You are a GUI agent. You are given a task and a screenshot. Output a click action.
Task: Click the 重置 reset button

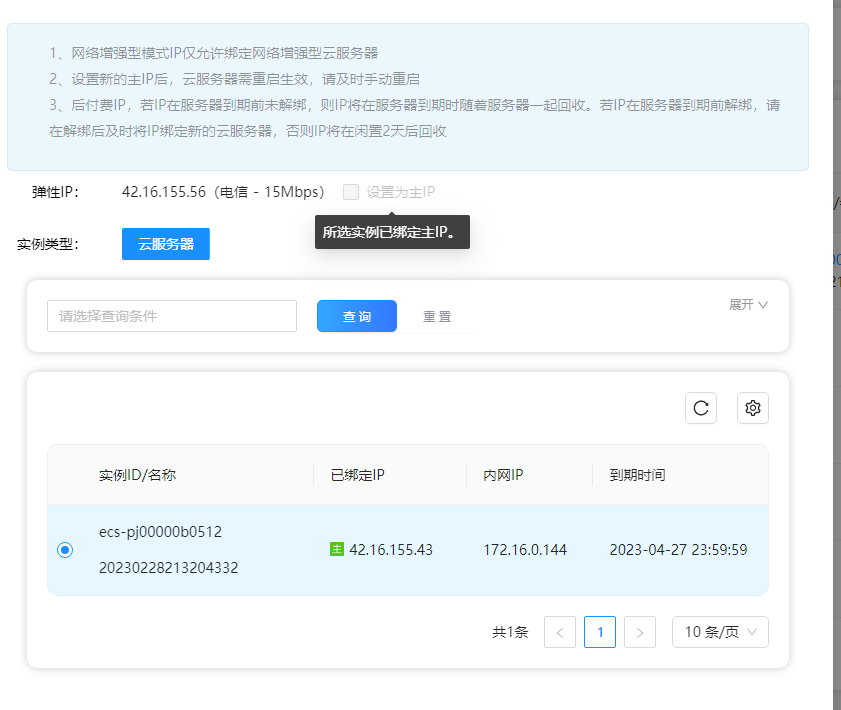click(437, 316)
